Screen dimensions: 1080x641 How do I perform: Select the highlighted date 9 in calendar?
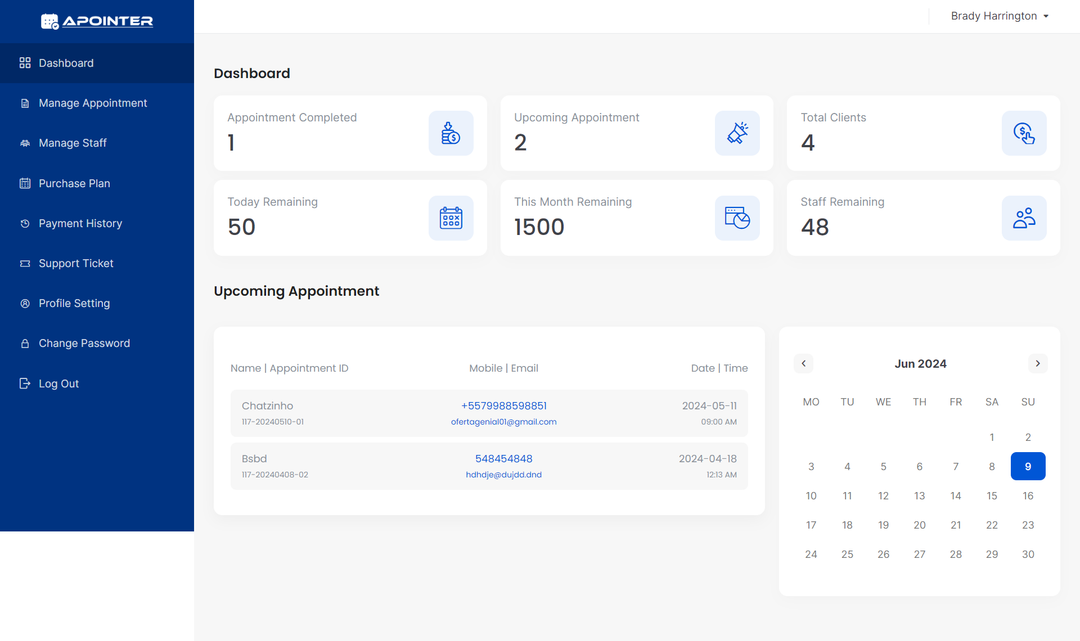coord(1028,466)
